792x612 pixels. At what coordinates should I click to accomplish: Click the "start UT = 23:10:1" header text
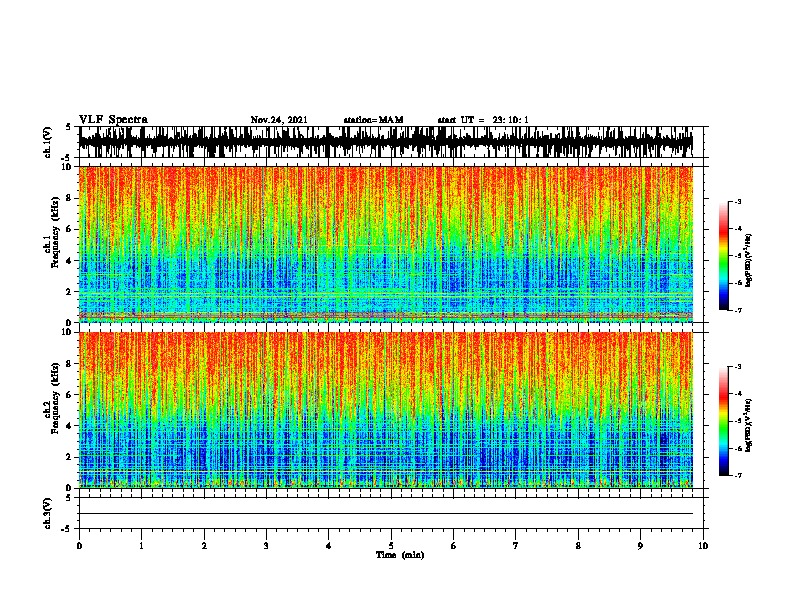pyautogui.click(x=483, y=120)
